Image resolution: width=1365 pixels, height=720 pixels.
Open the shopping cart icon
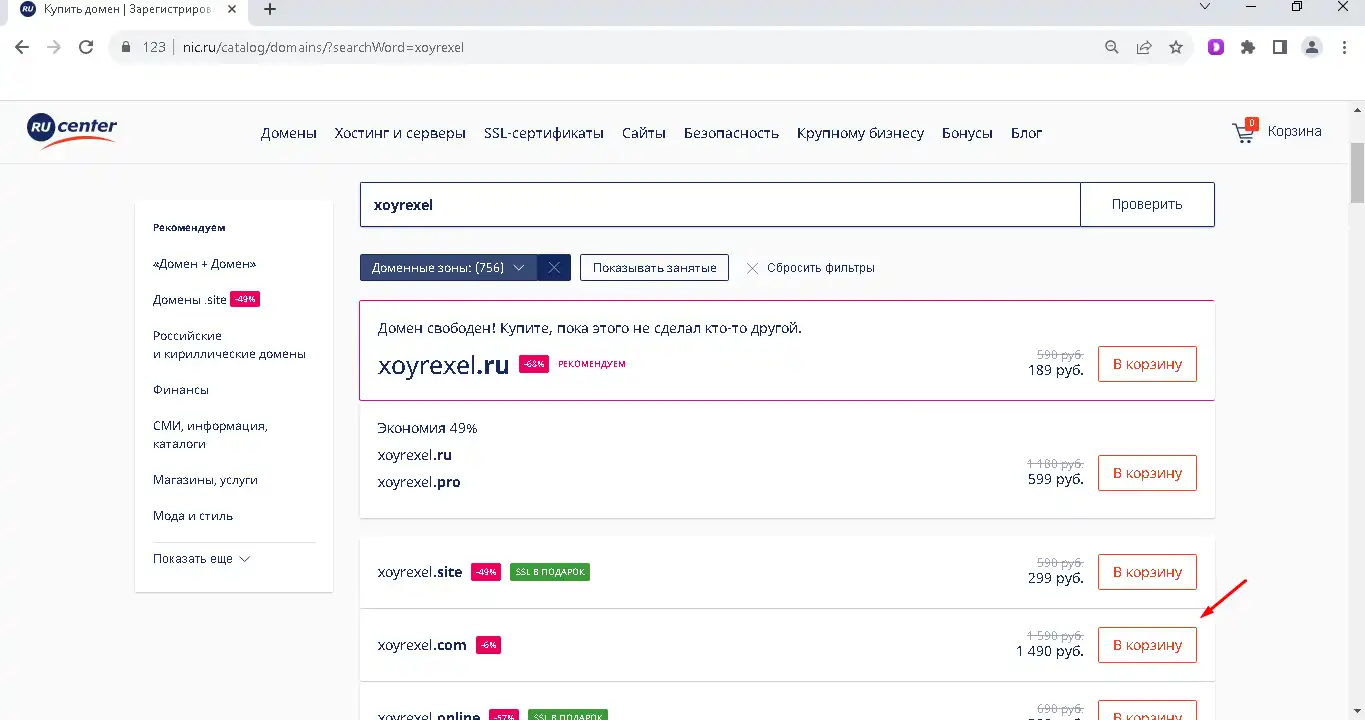coord(1244,131)
